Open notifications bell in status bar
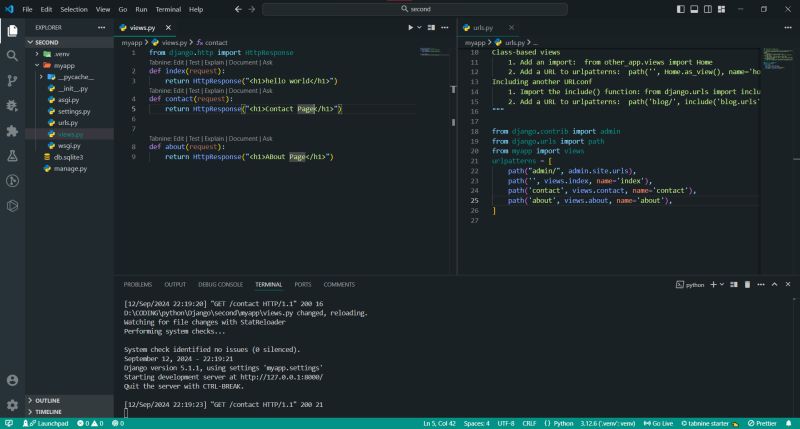800x429 pixels. 789,423
